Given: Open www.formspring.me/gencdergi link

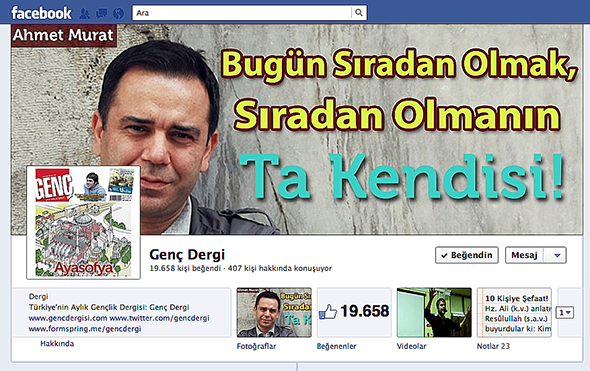Looking at the screenshot, I should tap(85, 328).
